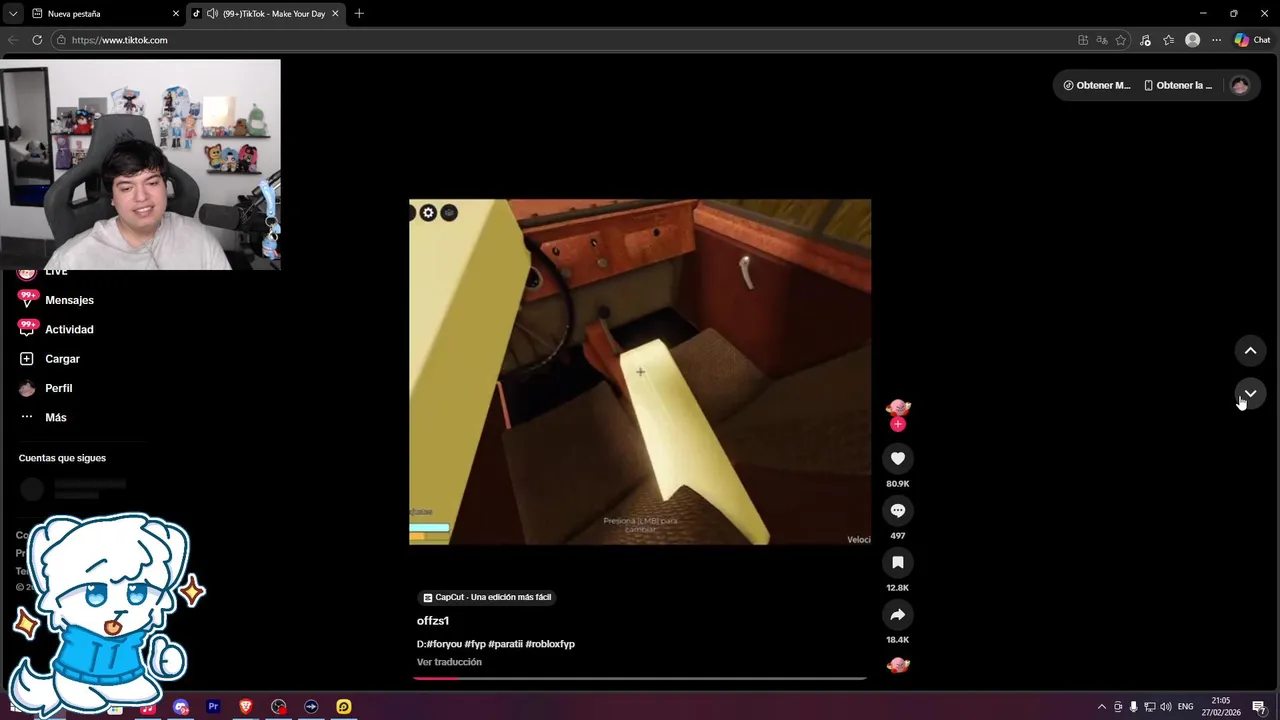
Task: Open profile avatar at top right of page
Action: 1239,85
